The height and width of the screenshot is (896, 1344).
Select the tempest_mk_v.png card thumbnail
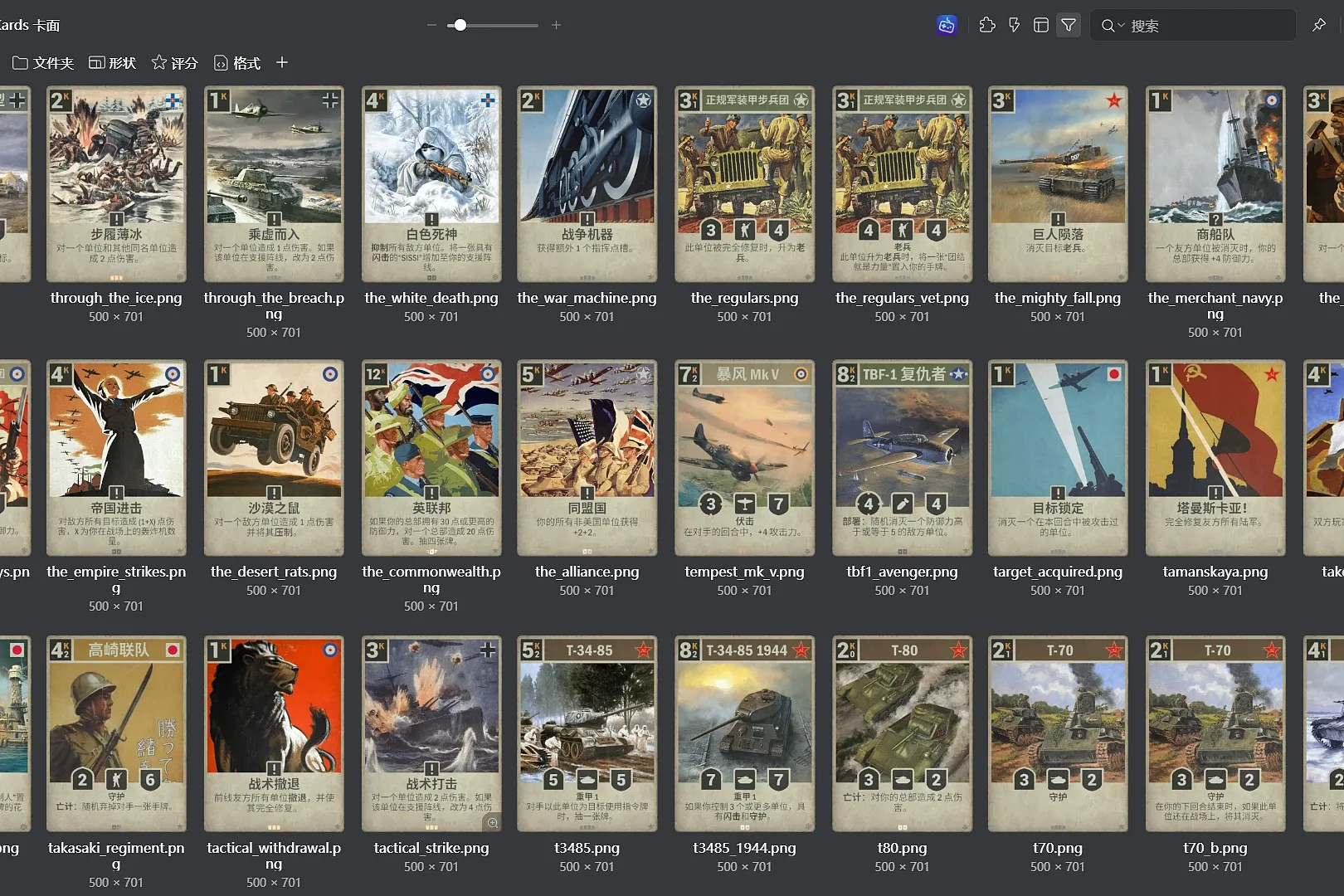point(744,458)
